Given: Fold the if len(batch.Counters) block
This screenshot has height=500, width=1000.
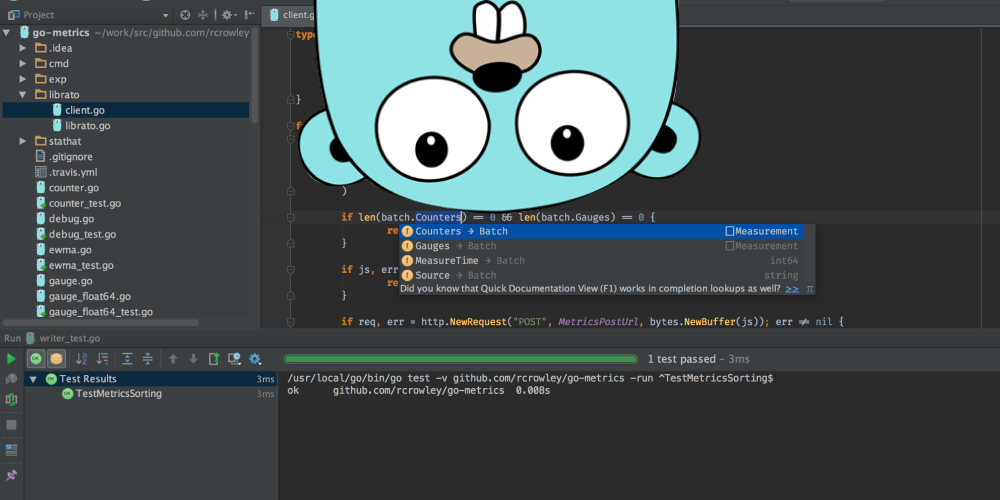Looking at the screenshot, I should (x=291, y=217).
